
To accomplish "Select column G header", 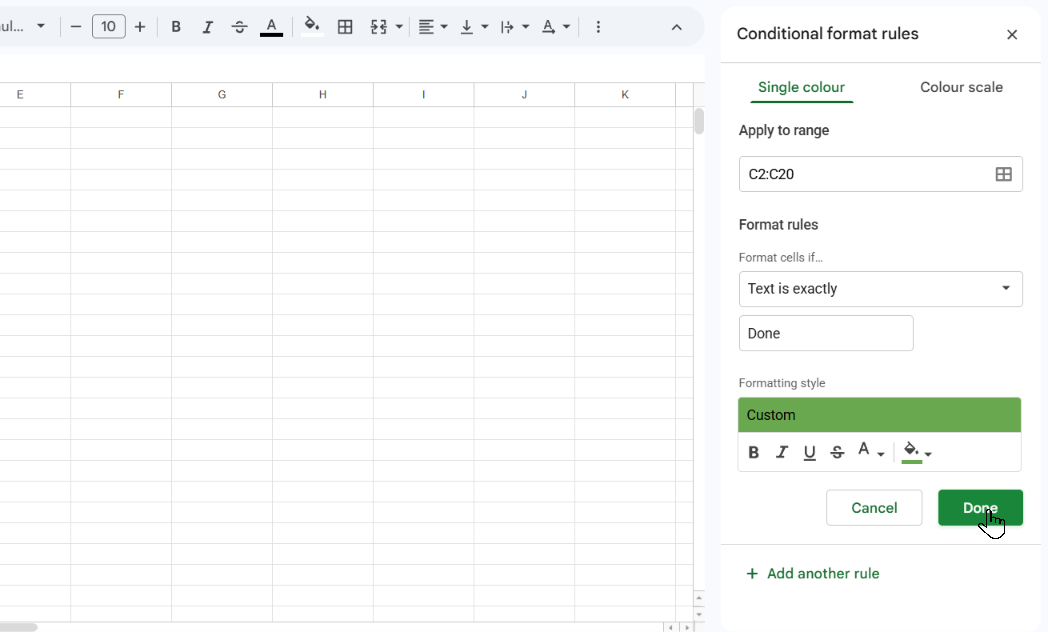I will tap(222, 95).
